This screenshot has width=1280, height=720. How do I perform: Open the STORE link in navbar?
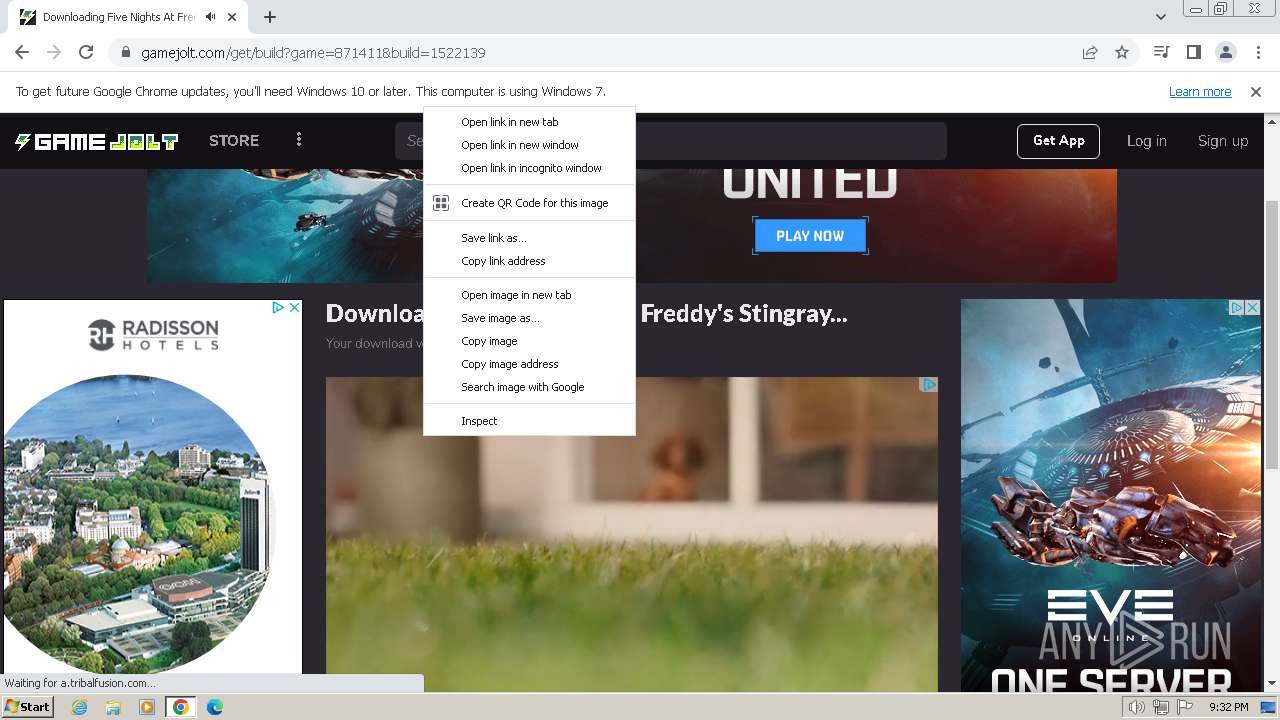pos(234,141)
